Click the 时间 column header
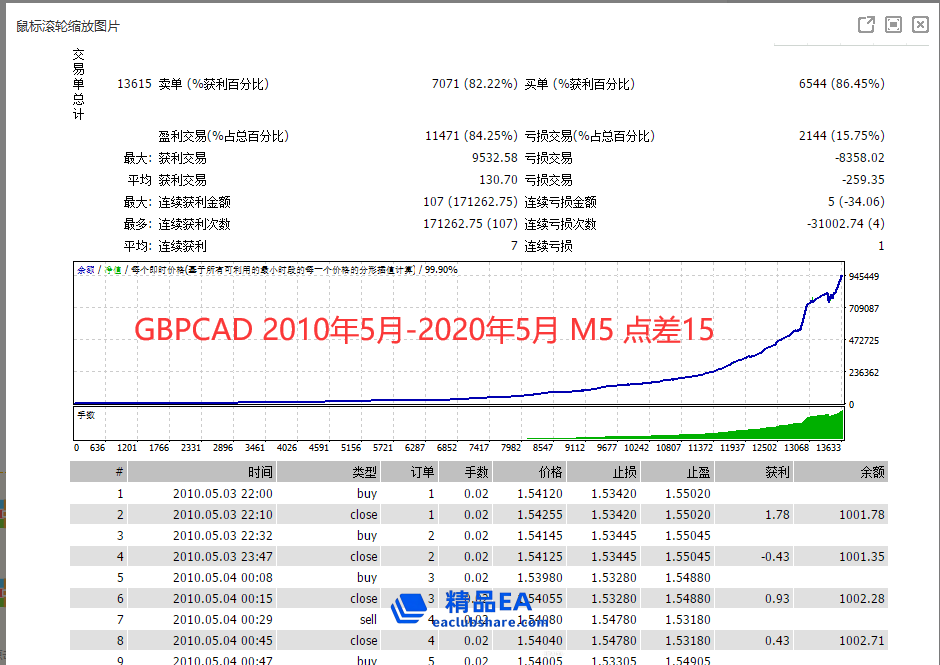Image resolution: width=940 pixels, height=665 pixels. click(259, 472)
